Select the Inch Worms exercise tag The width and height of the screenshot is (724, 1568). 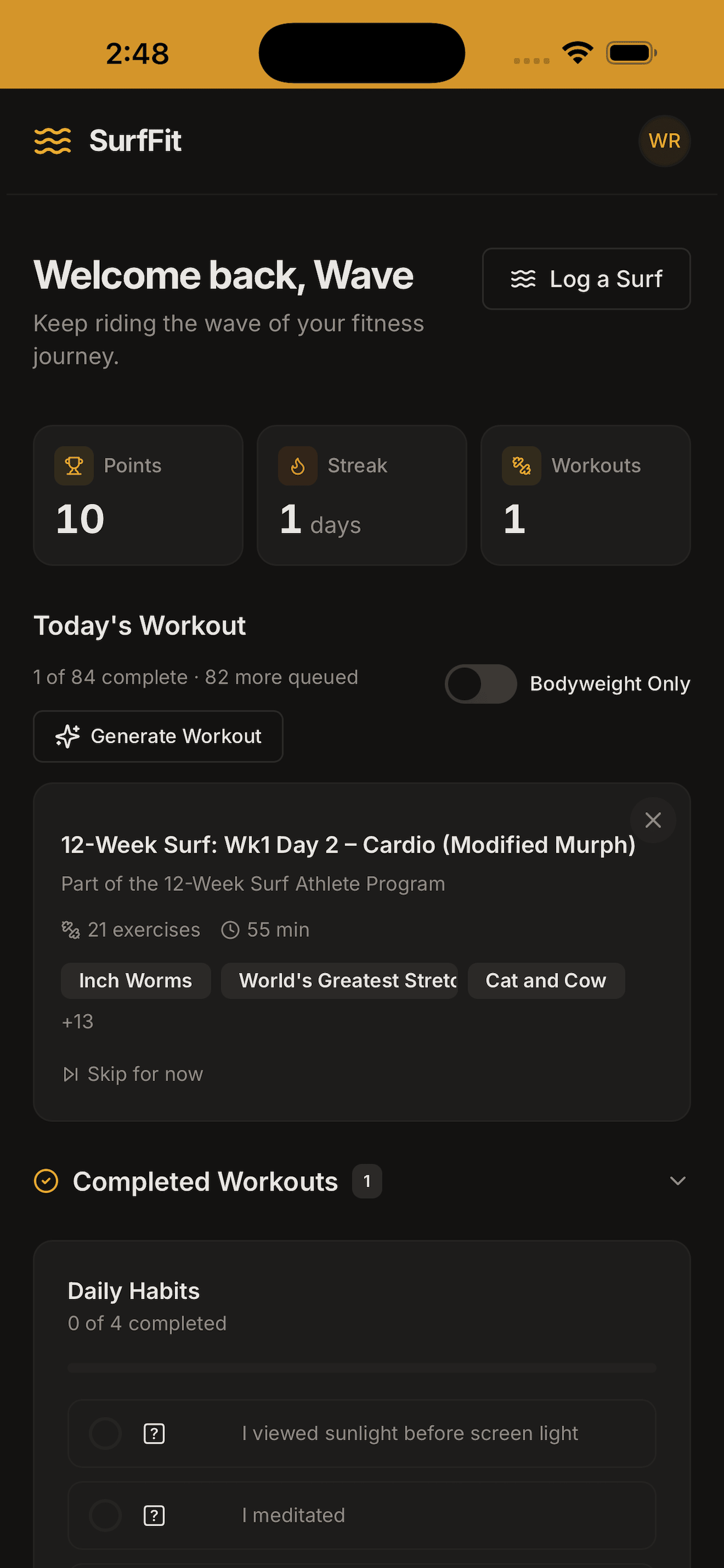(136, 981)
